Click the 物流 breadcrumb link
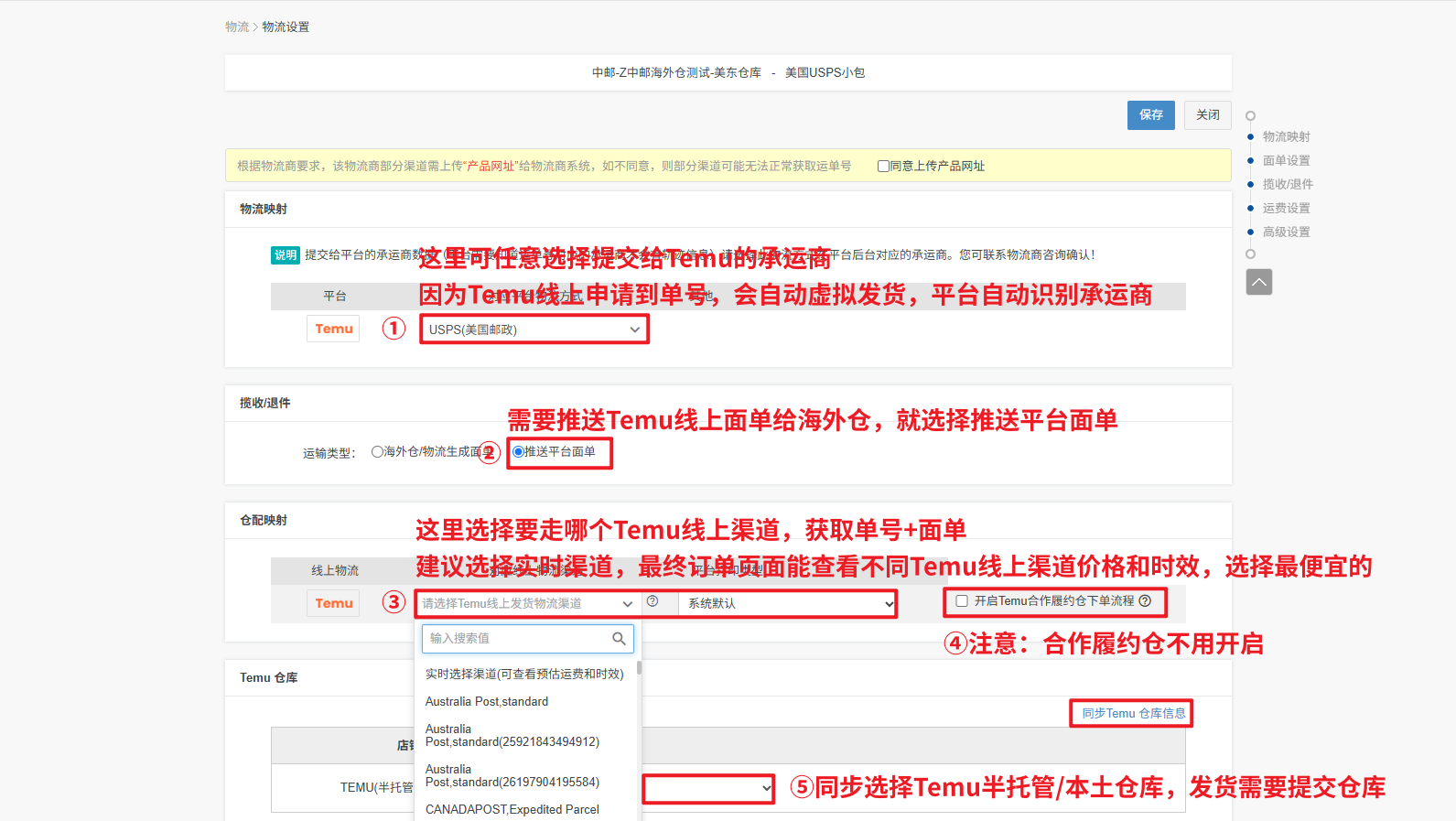Image resolution: width=1456 pixels, height=821 pixels. 237,27
